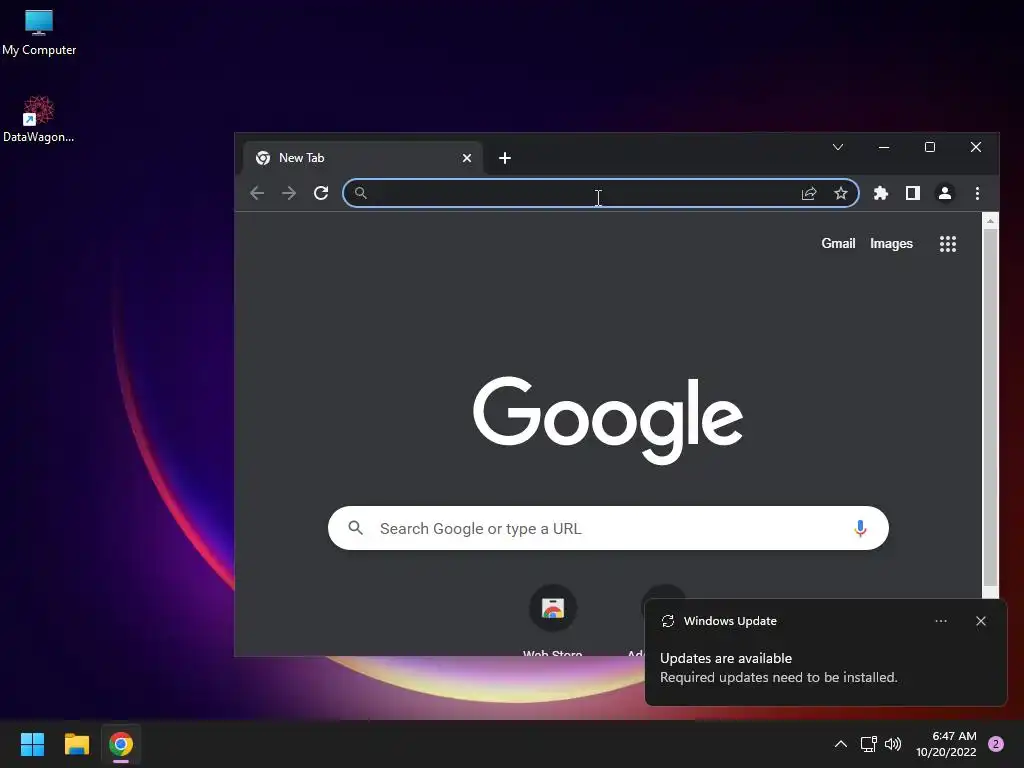Screen dimensions: 1024x768
Task: Close the New Tab tab
Action: (467, 158)
